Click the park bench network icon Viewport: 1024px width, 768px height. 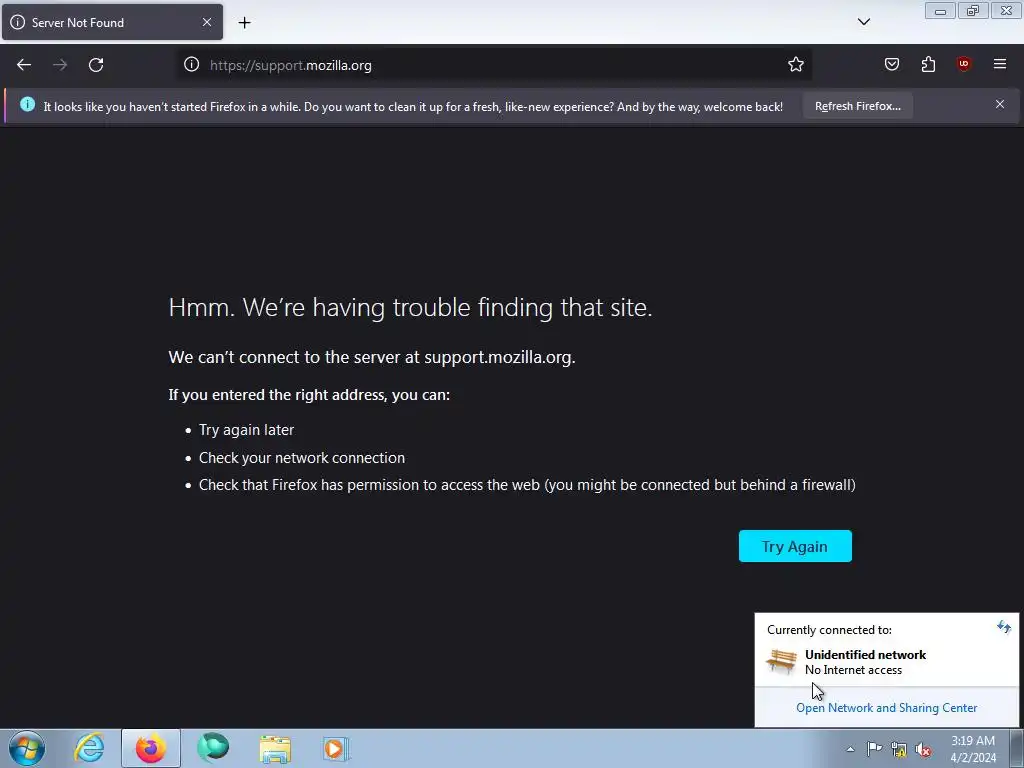[781, 661]
